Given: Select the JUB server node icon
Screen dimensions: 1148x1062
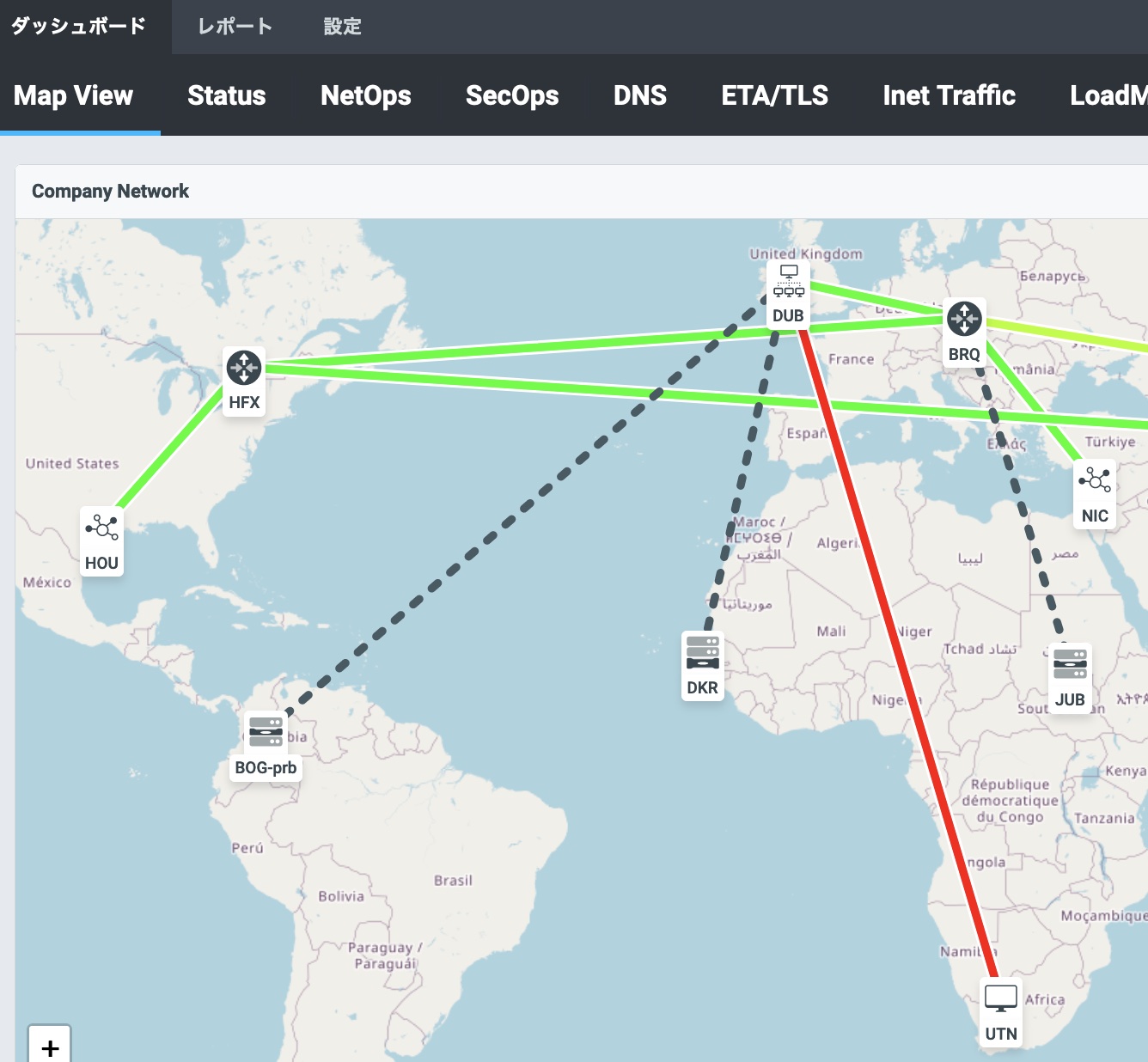Looking at the screenshot, I should click(x=1070, y=664).
